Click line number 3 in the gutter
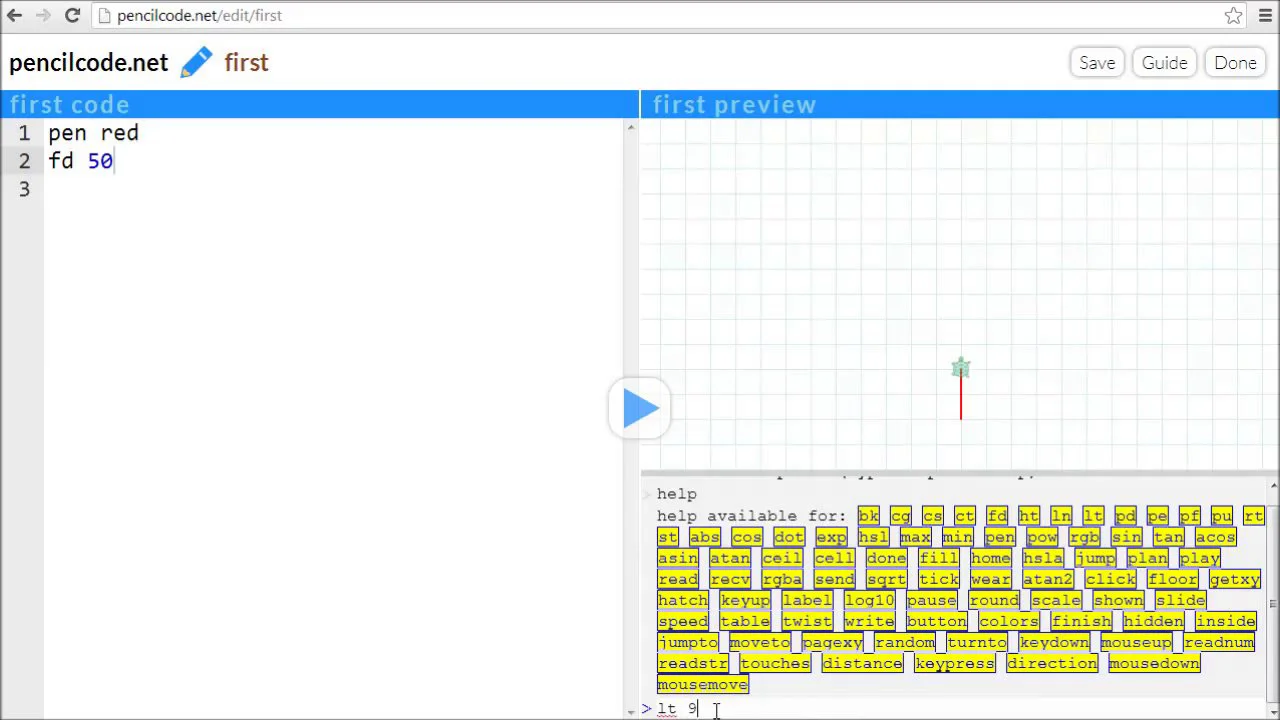This screenshot has width=1280, height=720. pyautogui.click(x=24, y=189)
